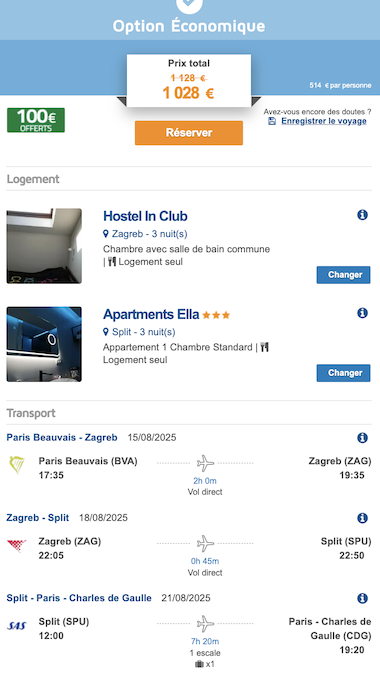Viewport: 380px width, 700px height.
Task: Open info icon for Apartments Ella
Action: coord(362,313)
